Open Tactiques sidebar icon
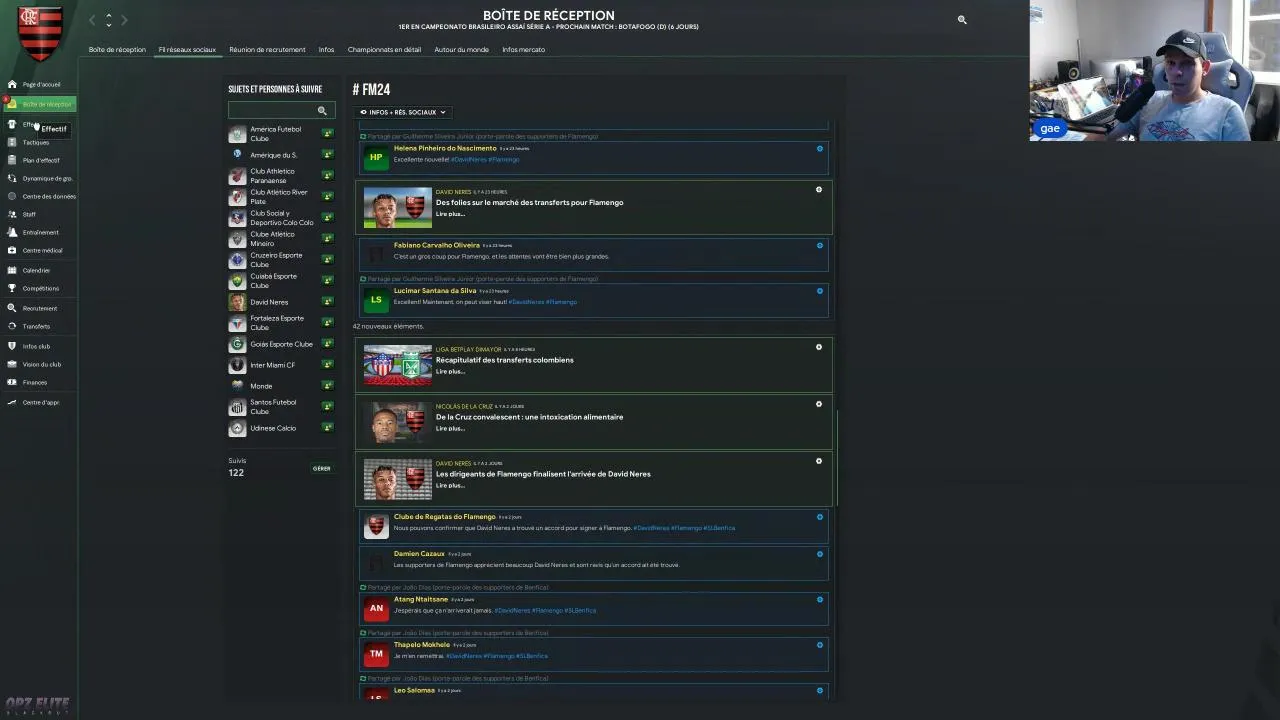This screenshot has height=720, width=1280. coord(12,142)
